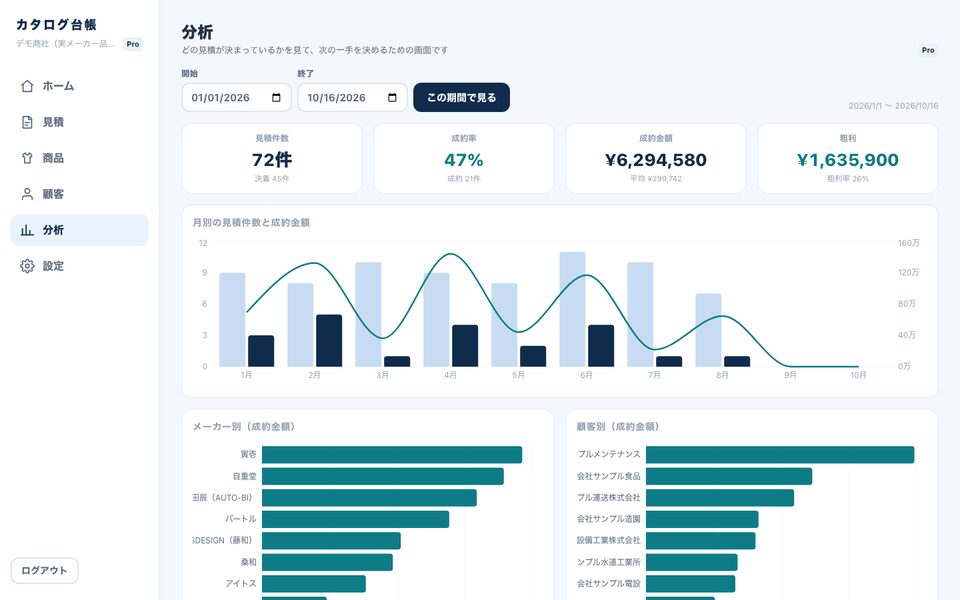Click the document icon beside 見積

coord(27,122)
